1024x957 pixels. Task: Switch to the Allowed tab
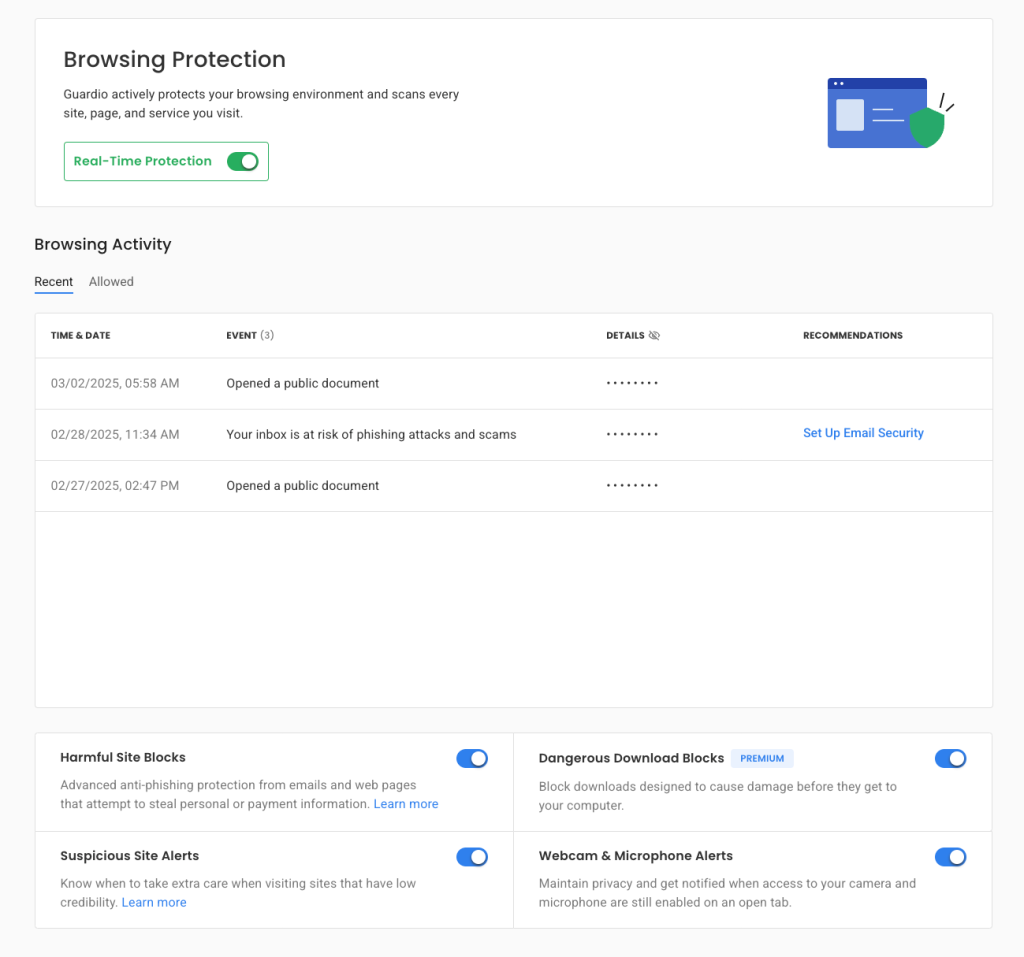click(111, 282)
